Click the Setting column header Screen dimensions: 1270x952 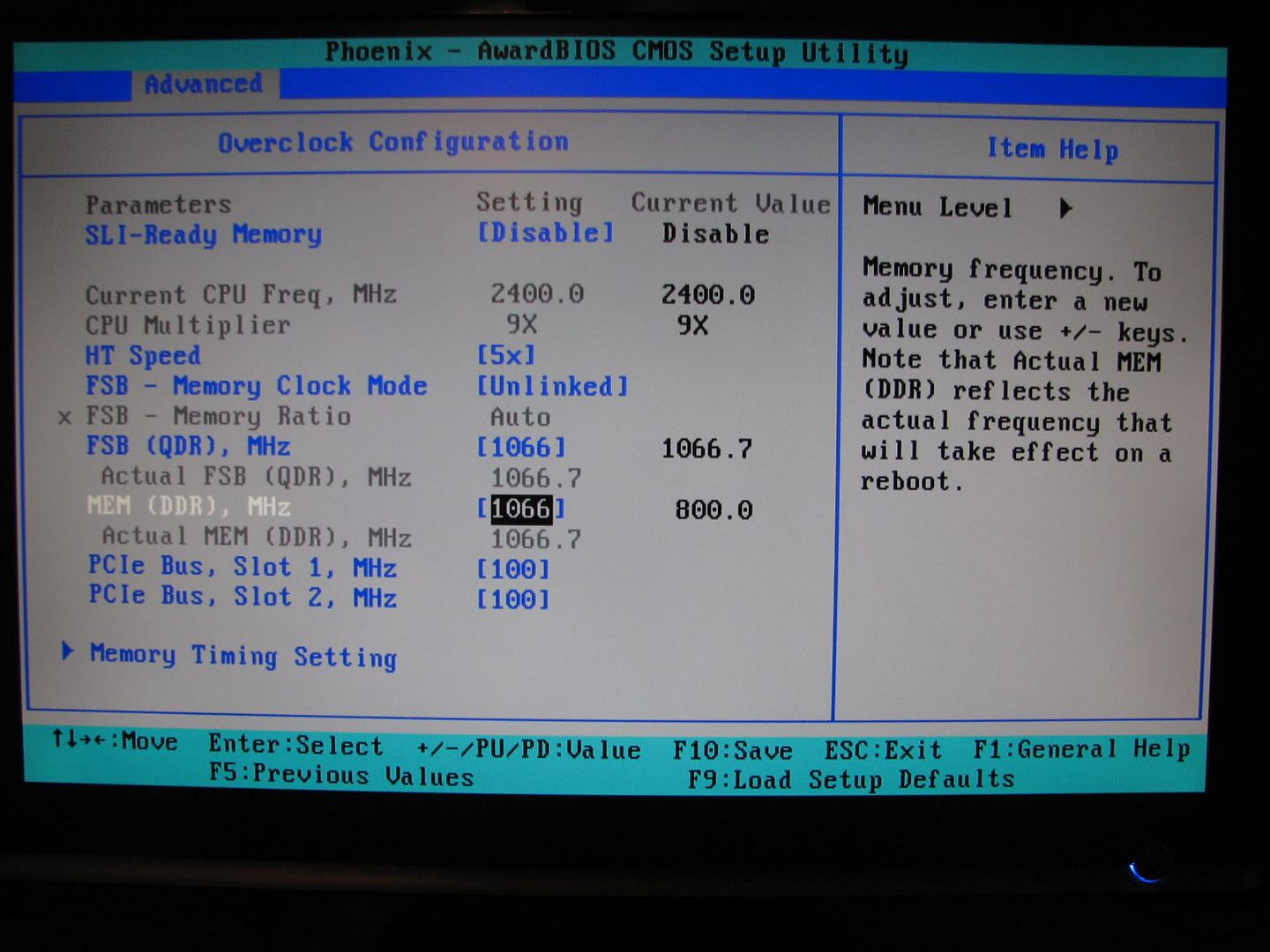coord(529,203)
